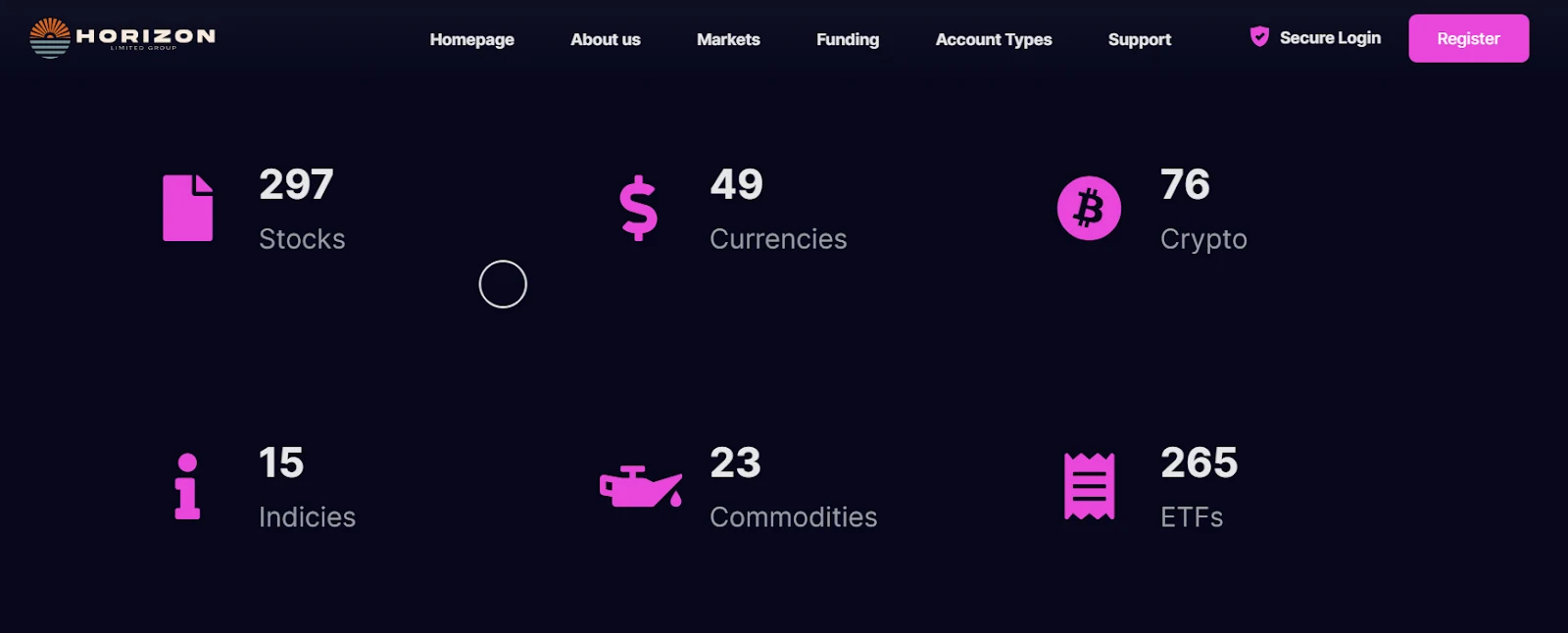Open Account Types in the navigation
1568x633 pixels.
[x=994, y=39]
